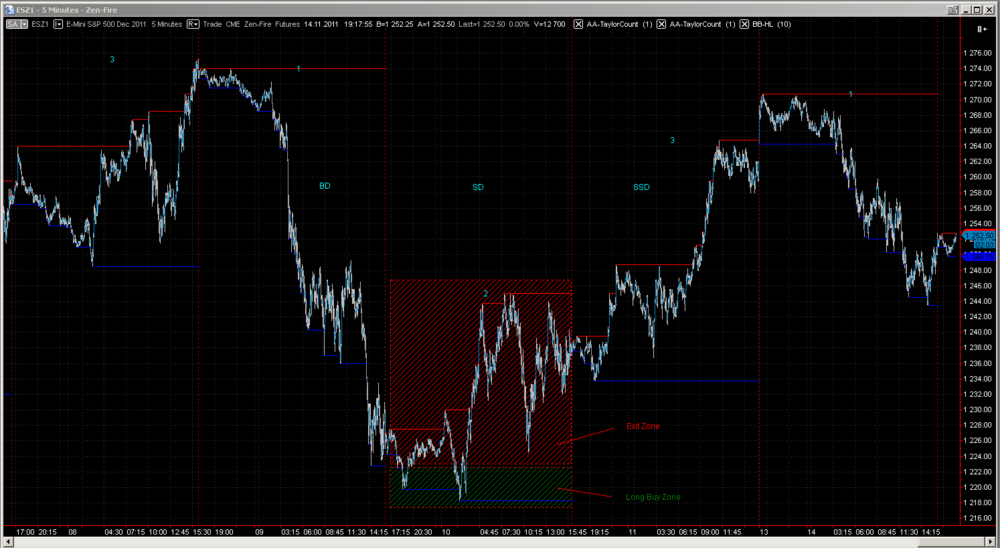Uncheck the second AA-TaylorCount indicator box
This screenshot has height=548, width=1000.
(661, 24)
